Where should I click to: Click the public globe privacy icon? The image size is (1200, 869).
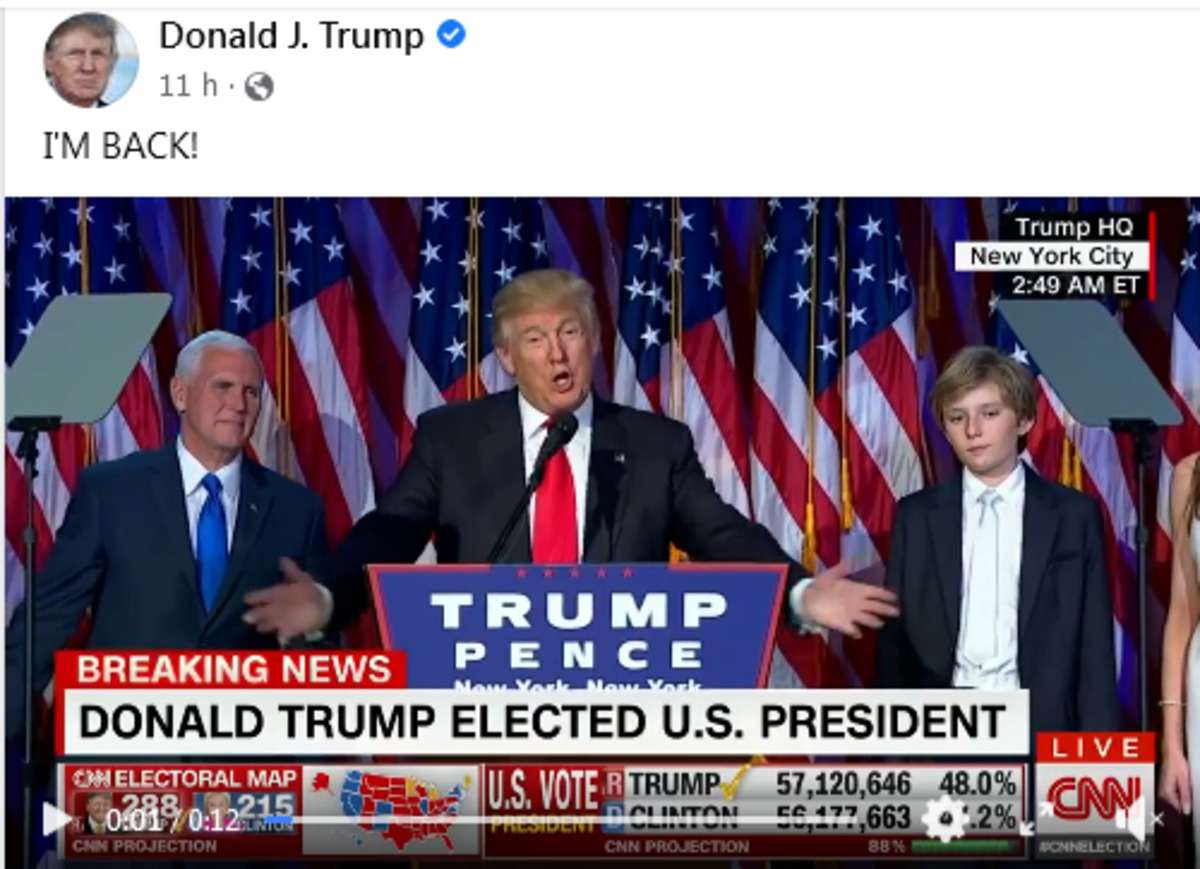[258, 87]
